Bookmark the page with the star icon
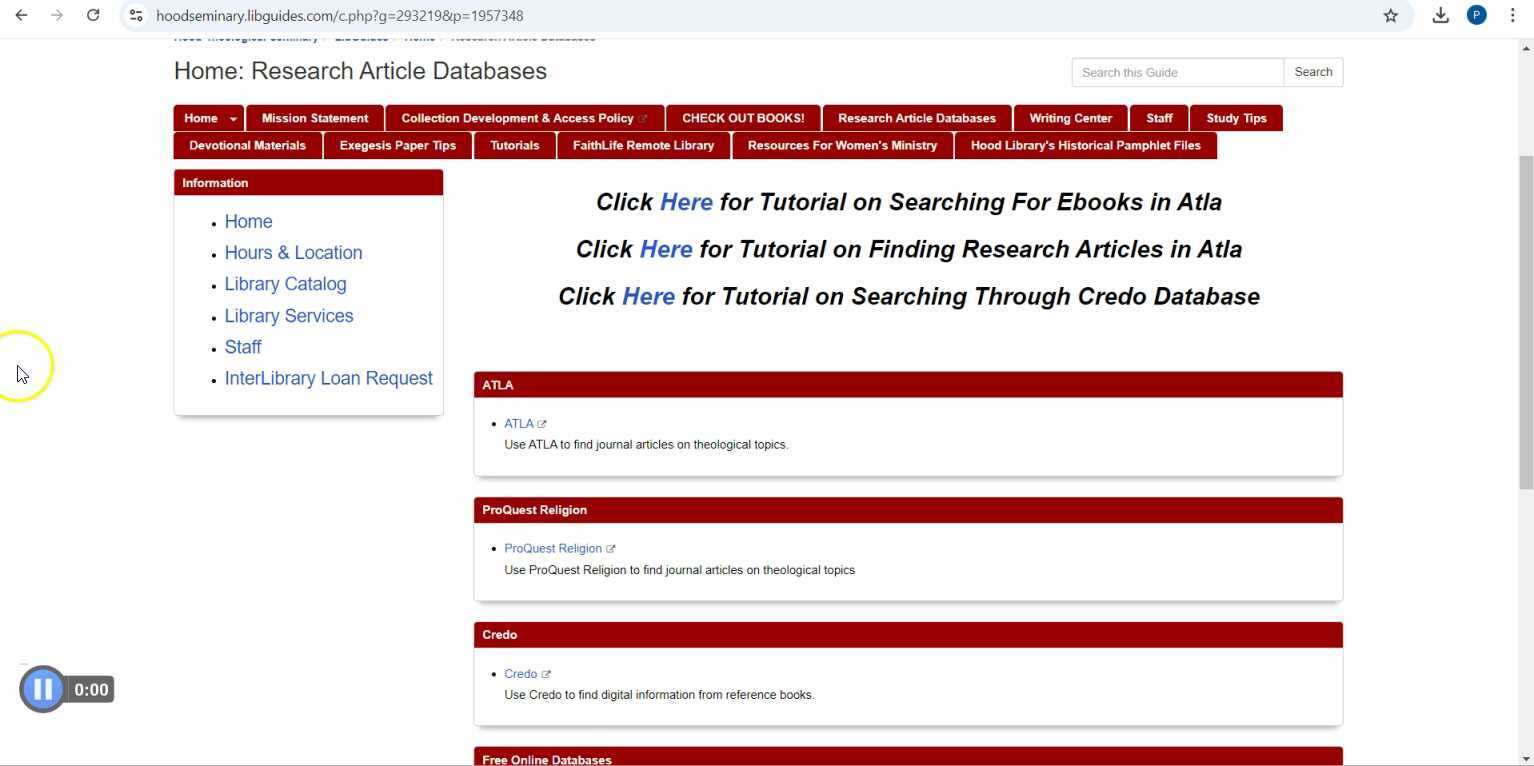 1390,15
